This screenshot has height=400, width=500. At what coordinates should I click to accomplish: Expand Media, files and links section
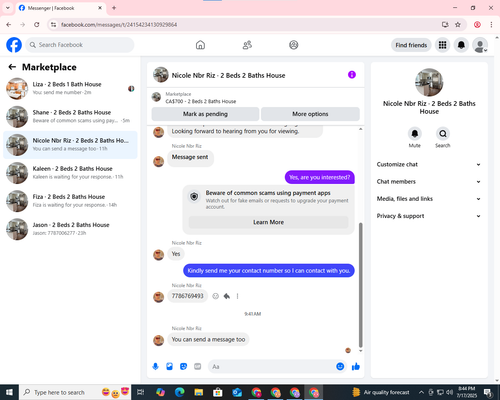[x=429, y=199]
